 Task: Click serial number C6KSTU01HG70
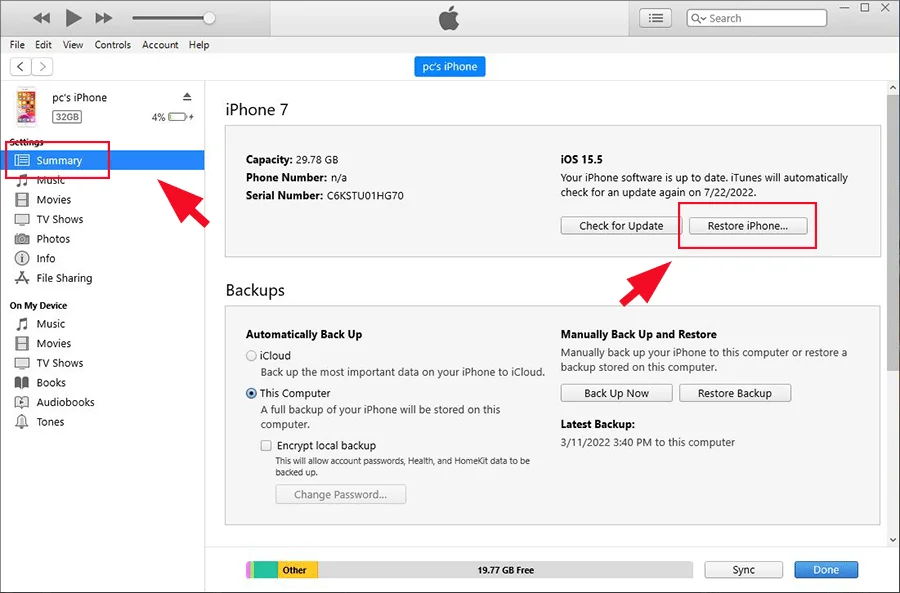pos(365,196)
